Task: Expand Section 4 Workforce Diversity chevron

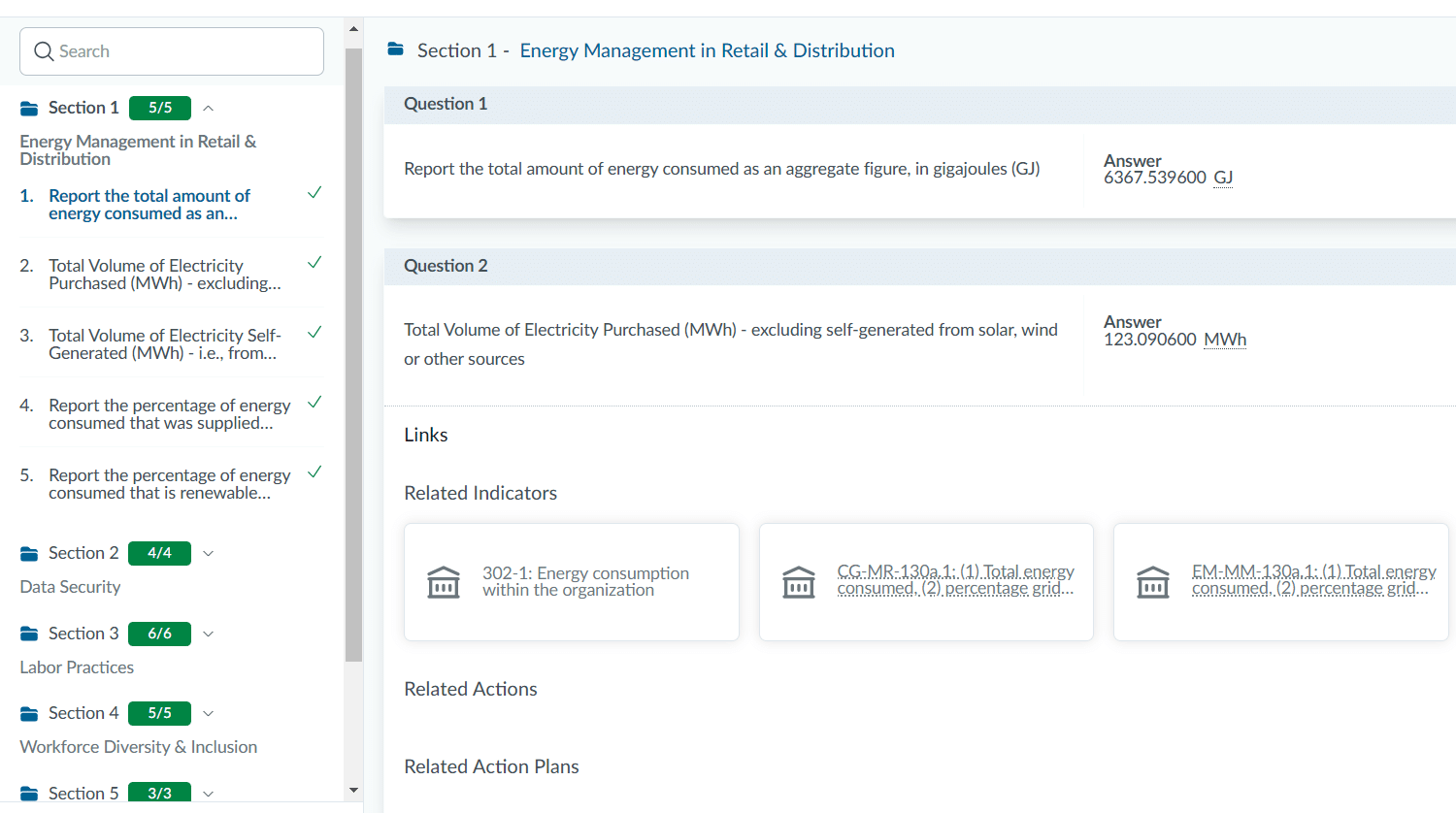Action: coord(208,713)
